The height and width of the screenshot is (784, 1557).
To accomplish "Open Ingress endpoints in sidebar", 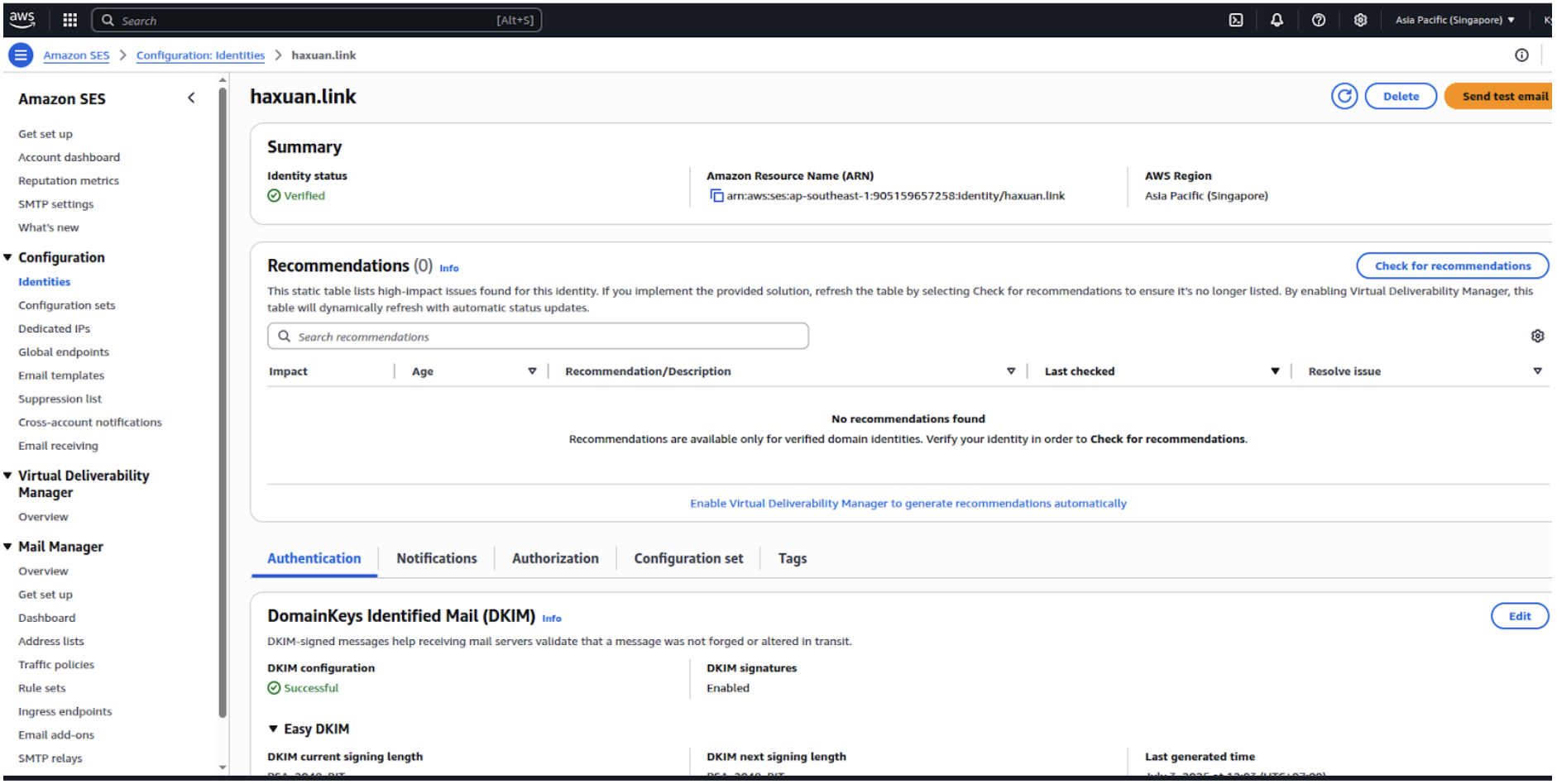I will tap(65, 711).
